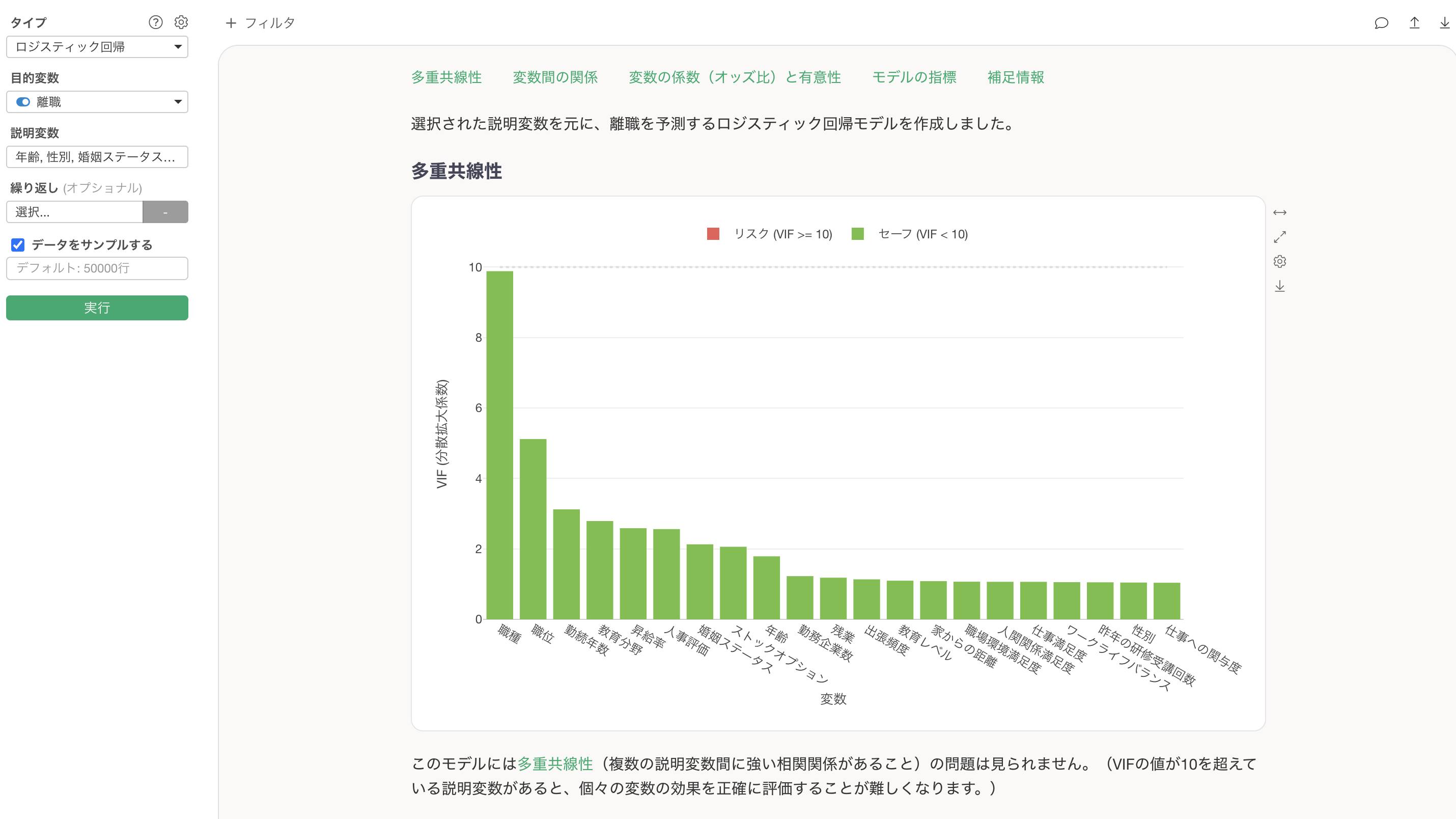Image resolution: width=1456 pixels, height=819 pixels.
Task: Uncheck データをサンプルする checkbox
Action: [x=18, y=245]
